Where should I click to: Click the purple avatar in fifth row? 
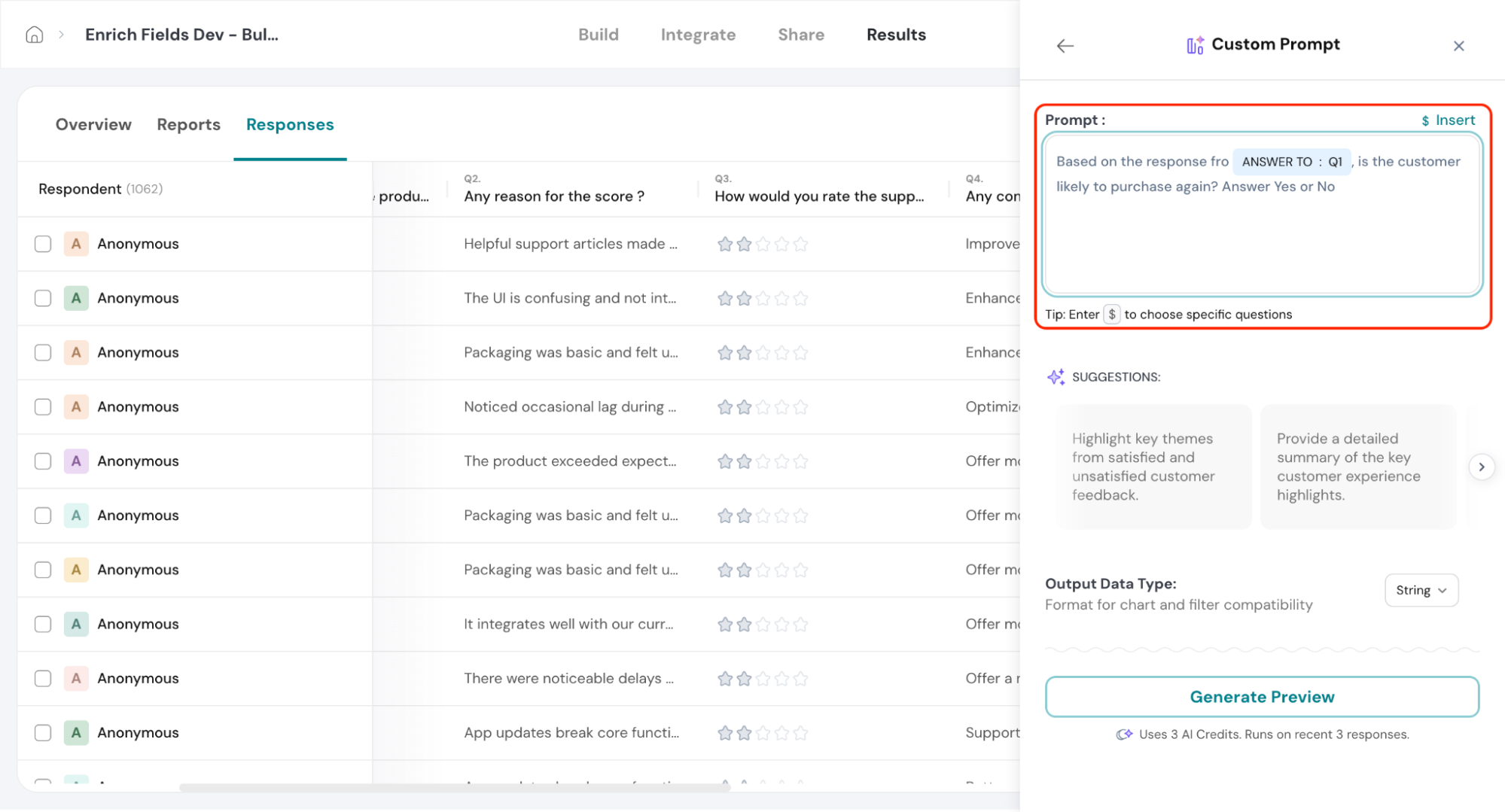(76, 461)
